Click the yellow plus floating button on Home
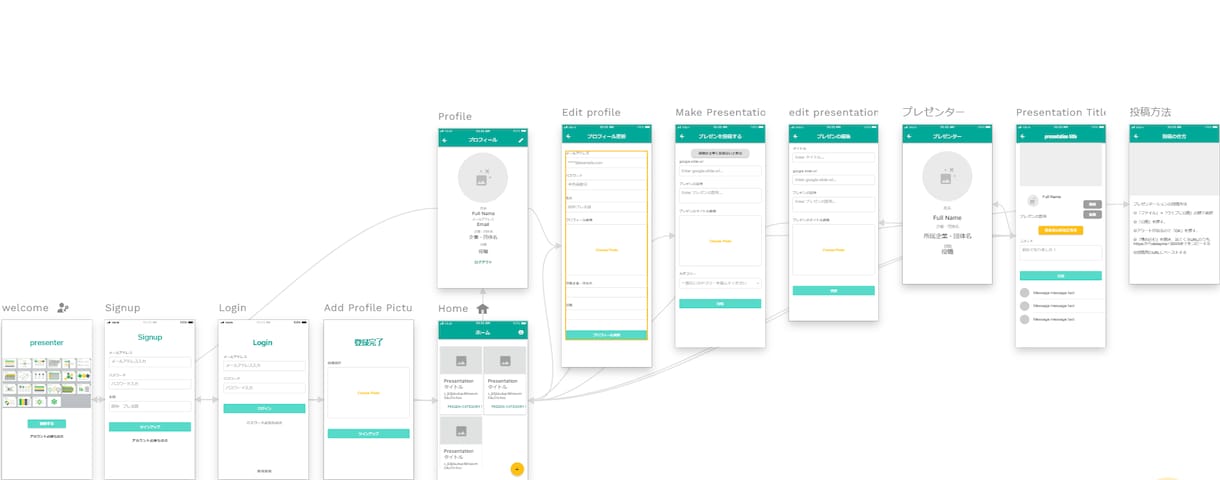1220x480 pixels. pyautogui.click(x=517, y=468)
